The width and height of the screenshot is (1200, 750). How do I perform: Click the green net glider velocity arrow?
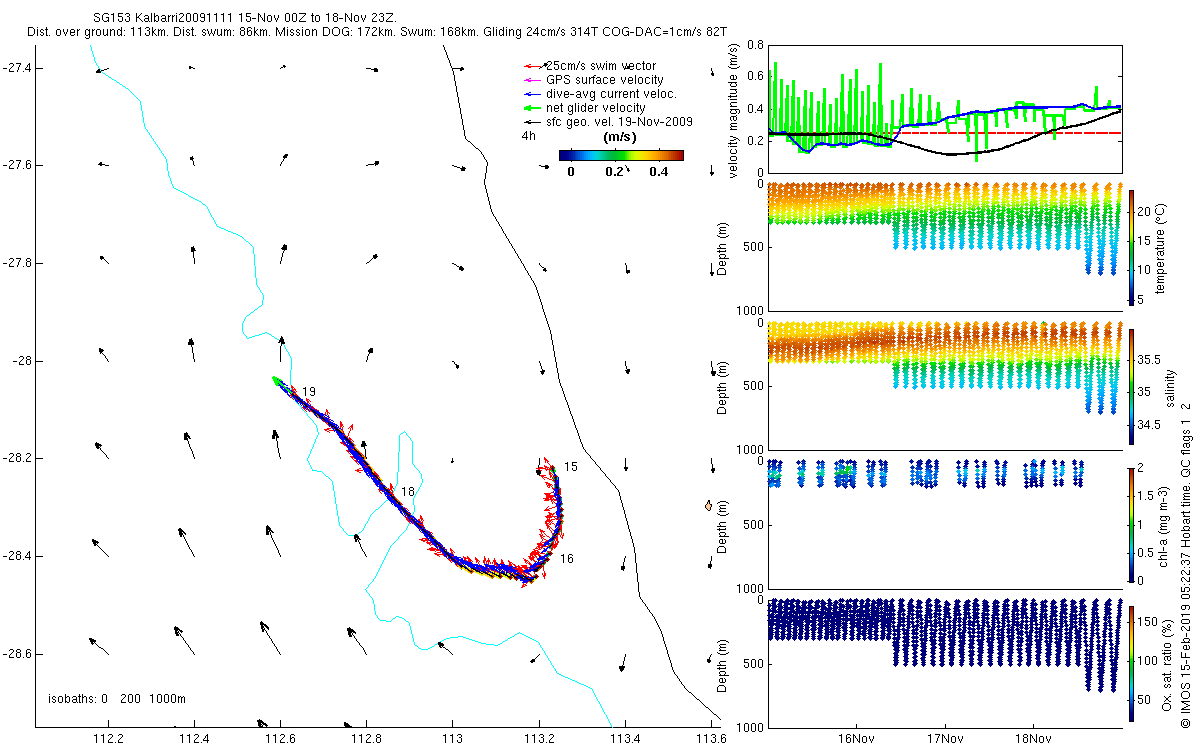coord(530,107)
